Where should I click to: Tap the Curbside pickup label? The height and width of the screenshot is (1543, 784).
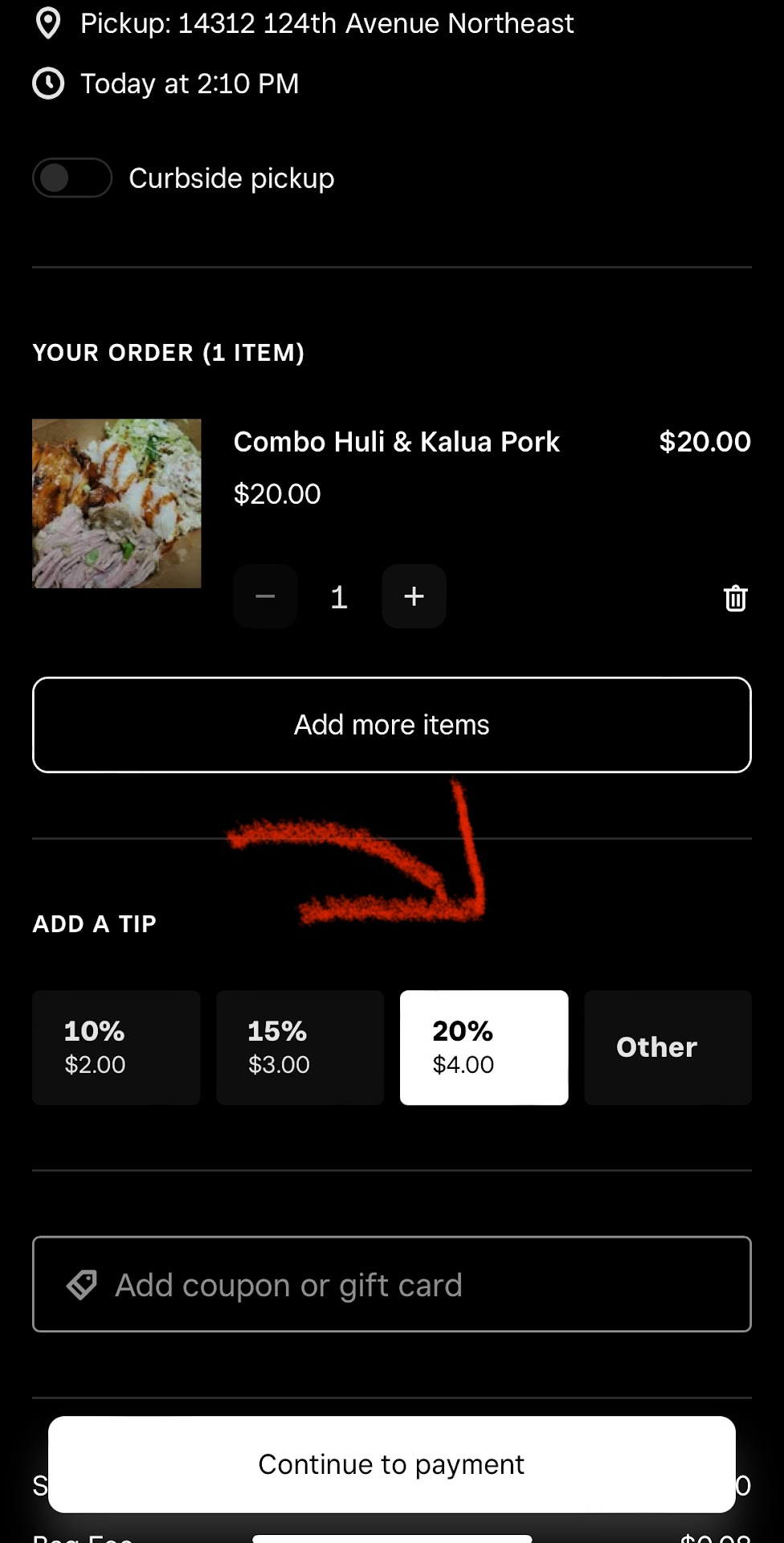coord(231,178)
